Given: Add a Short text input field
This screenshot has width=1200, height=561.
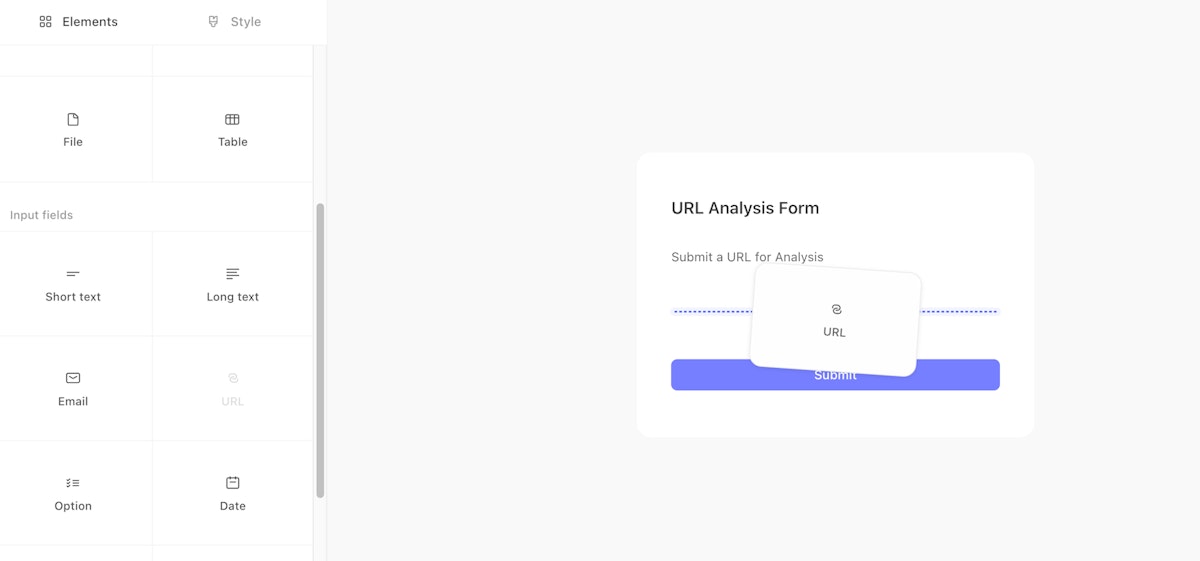Looking at the screenshot, I should 73,284.
